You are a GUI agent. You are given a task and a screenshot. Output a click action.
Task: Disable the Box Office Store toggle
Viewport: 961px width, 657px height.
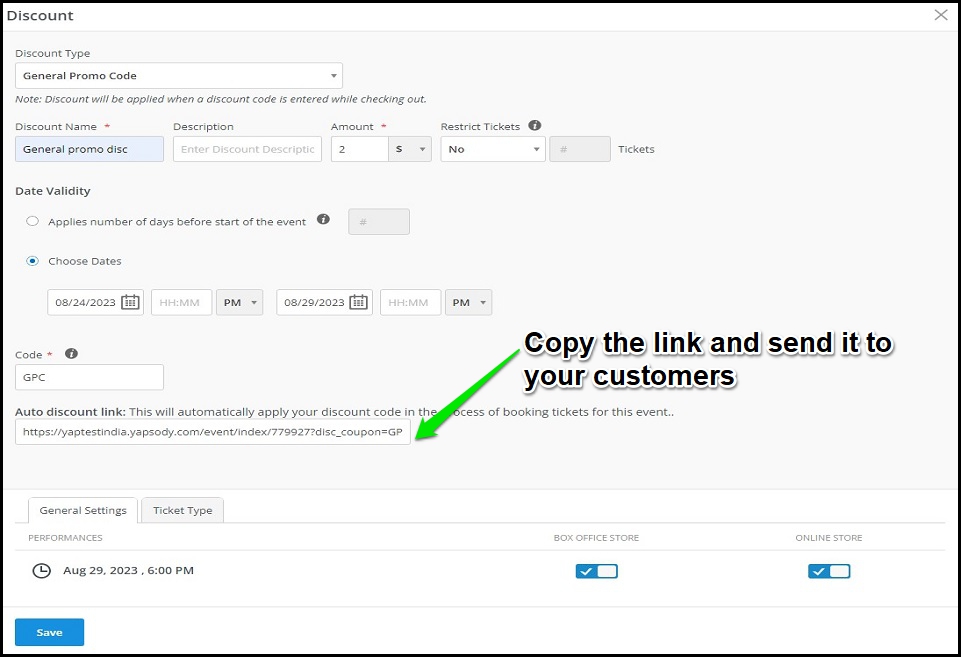pyautogui.click(x=597, y=570)
